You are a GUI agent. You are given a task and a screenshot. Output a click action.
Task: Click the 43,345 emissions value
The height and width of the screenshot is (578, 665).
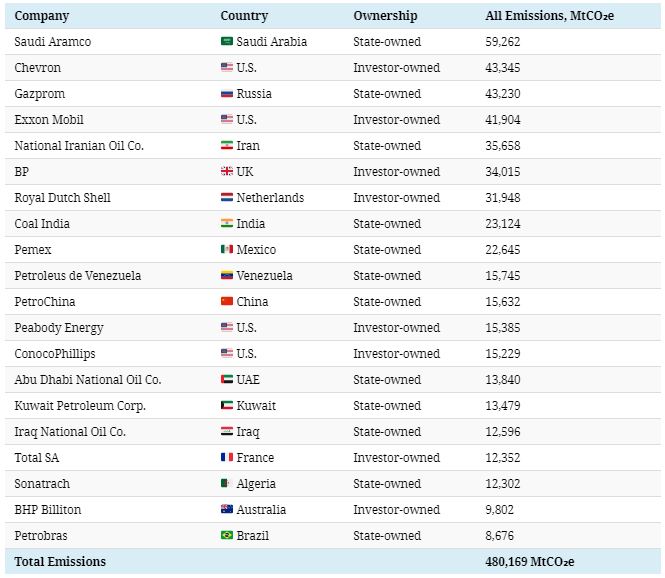click(503, 68)
